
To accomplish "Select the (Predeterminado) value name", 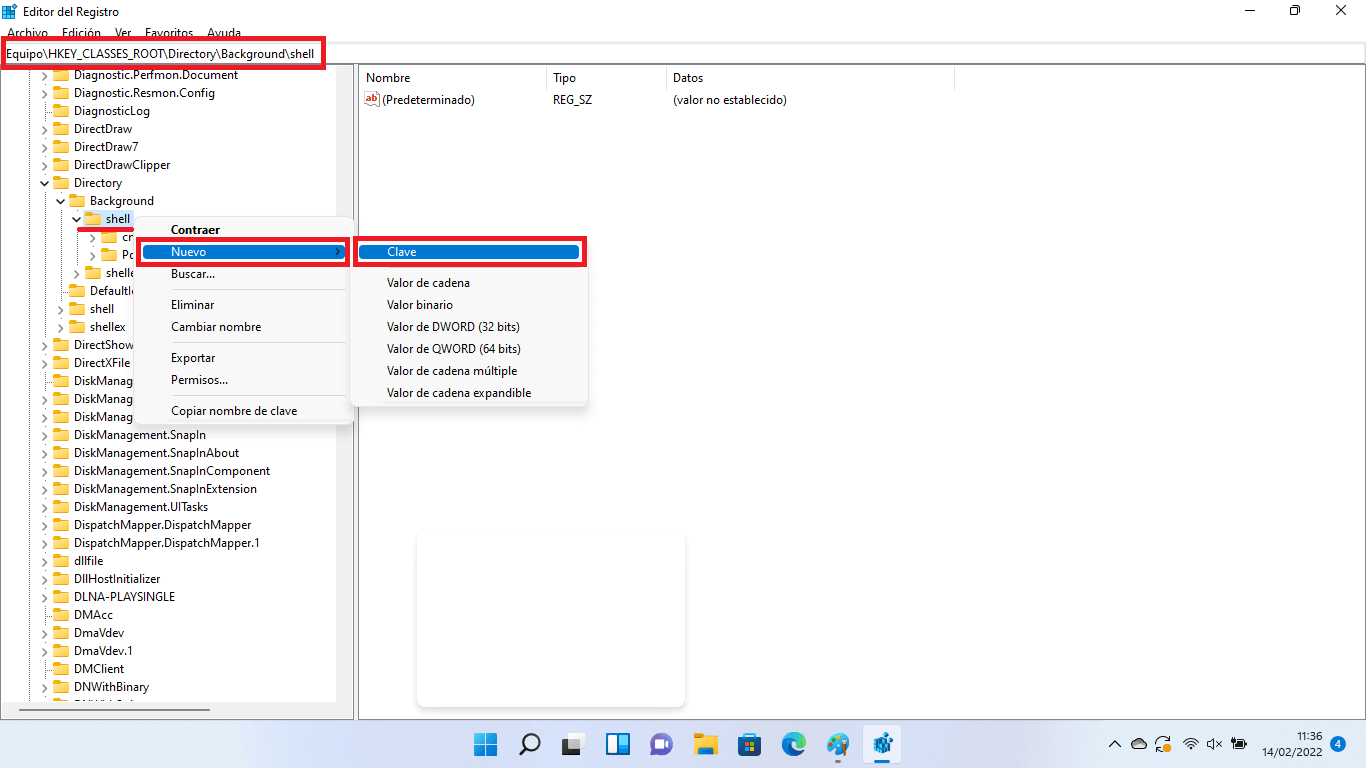I will click(x=428, y=100).
